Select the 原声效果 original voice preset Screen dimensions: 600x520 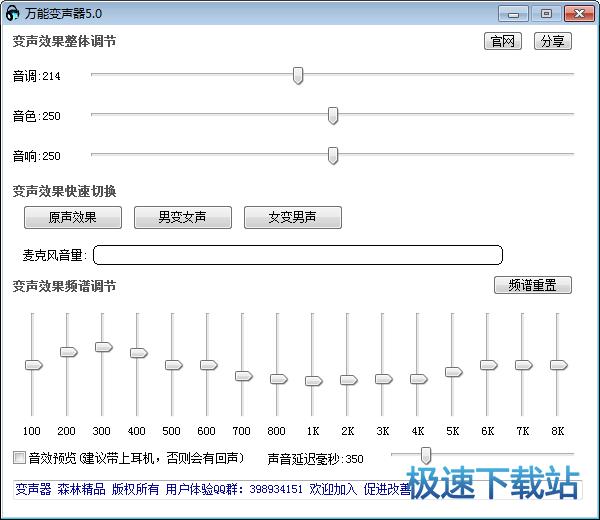[73, 217]
